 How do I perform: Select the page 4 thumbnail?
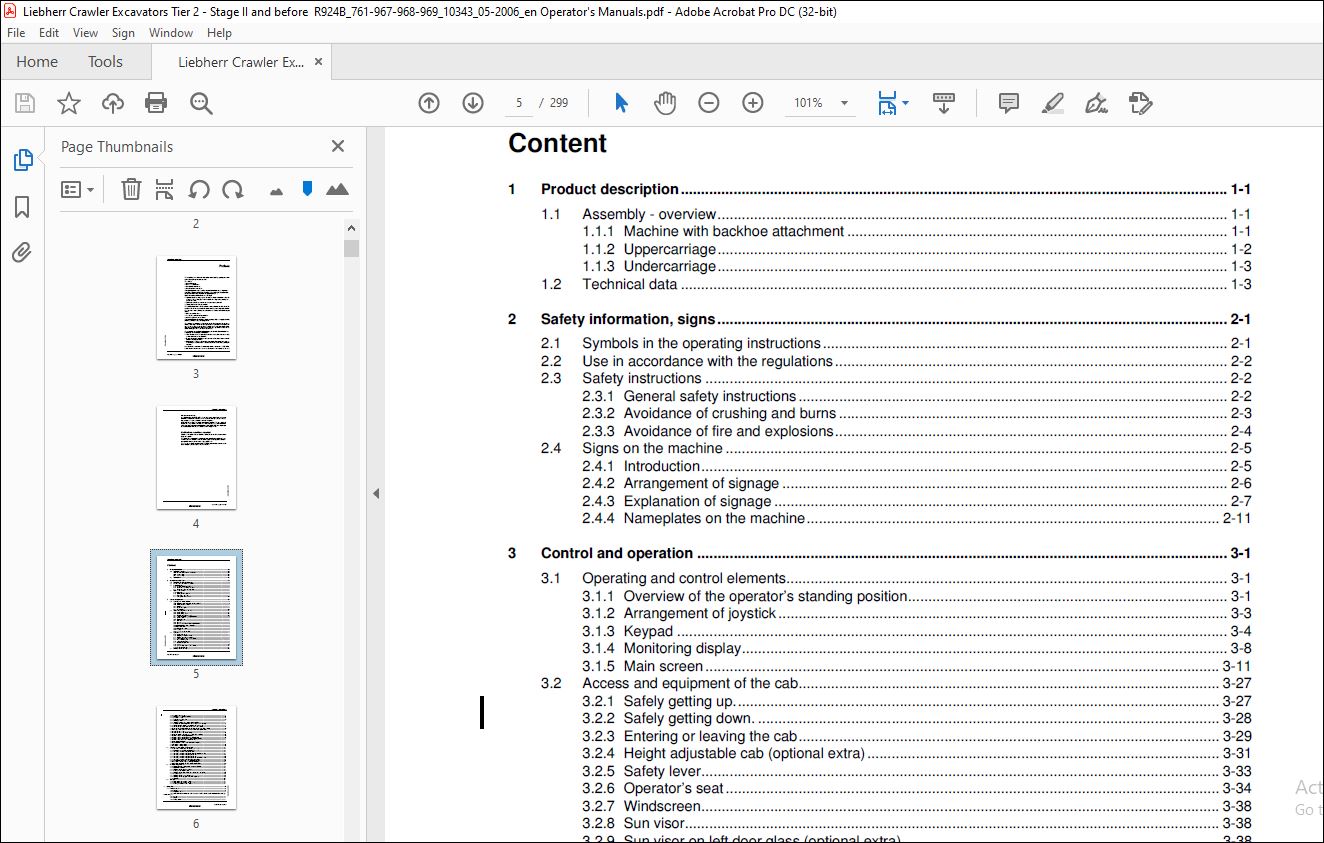click(x=196, y=457)
